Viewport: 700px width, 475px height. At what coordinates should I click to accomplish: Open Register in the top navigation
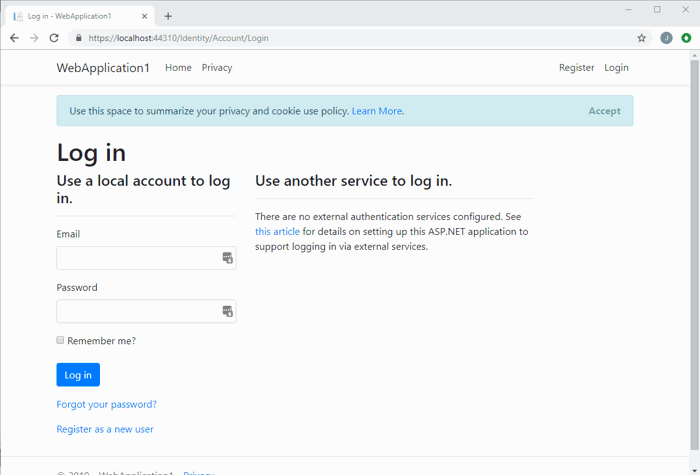576,68
